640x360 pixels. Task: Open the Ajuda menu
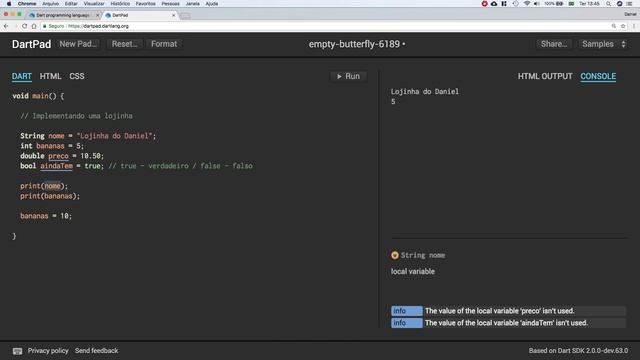211,4
